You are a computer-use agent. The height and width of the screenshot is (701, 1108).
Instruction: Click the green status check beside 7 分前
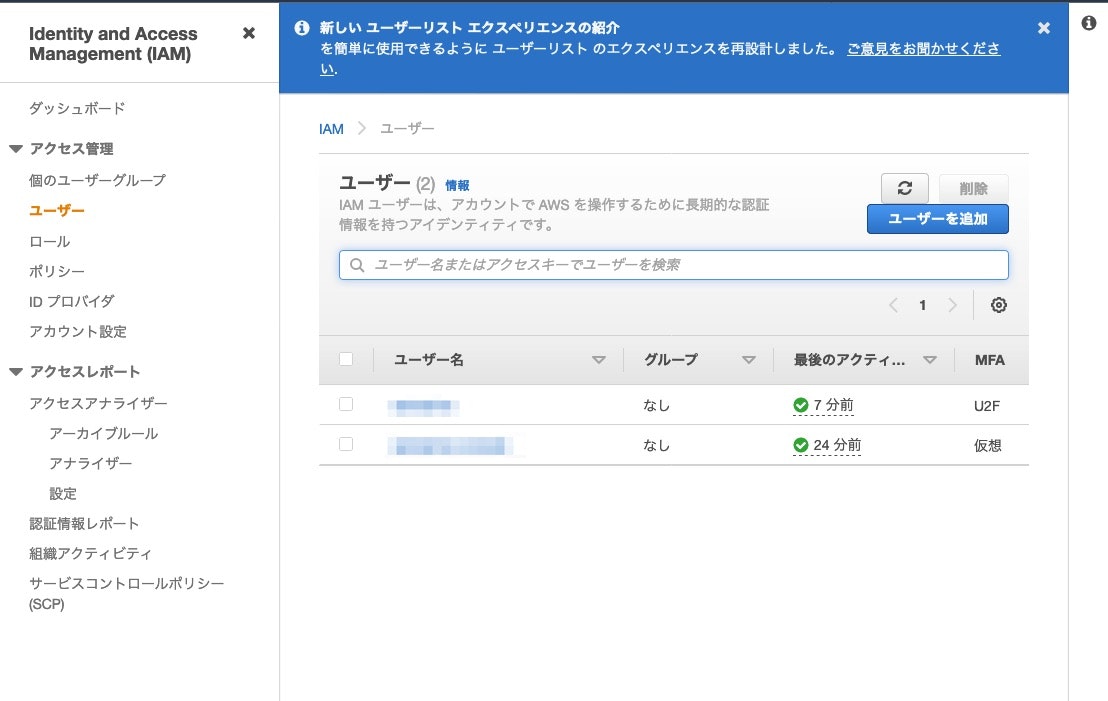800,405
